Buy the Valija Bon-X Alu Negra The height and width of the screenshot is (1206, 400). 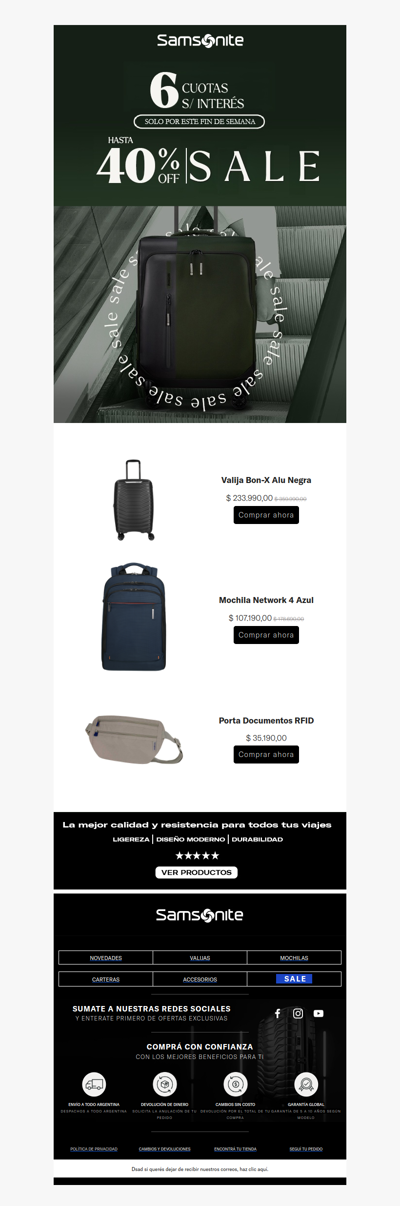coord(266,515)
